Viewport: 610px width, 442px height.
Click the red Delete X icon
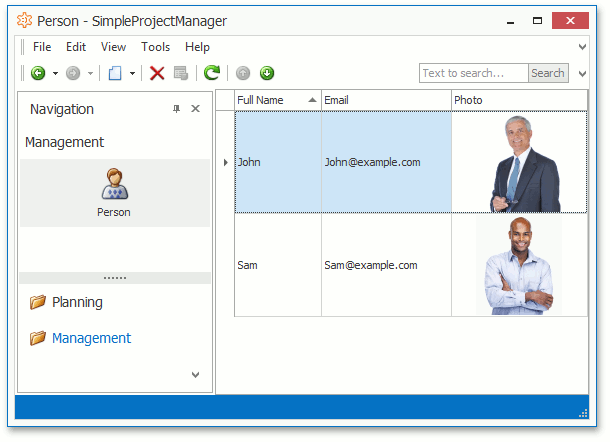[157, 73]
